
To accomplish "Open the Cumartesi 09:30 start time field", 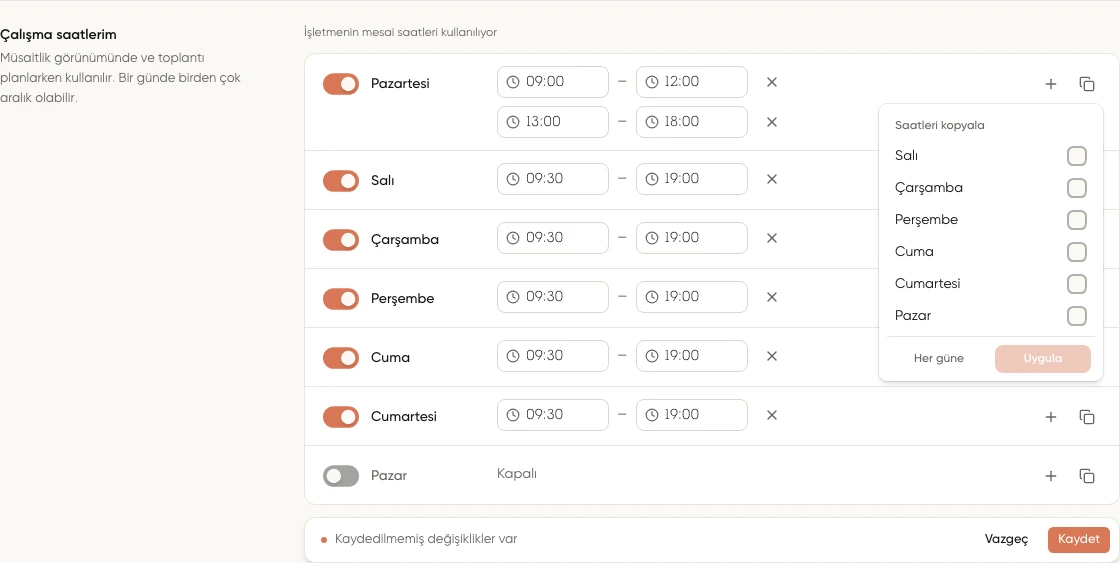I will [x=553, y=414].
